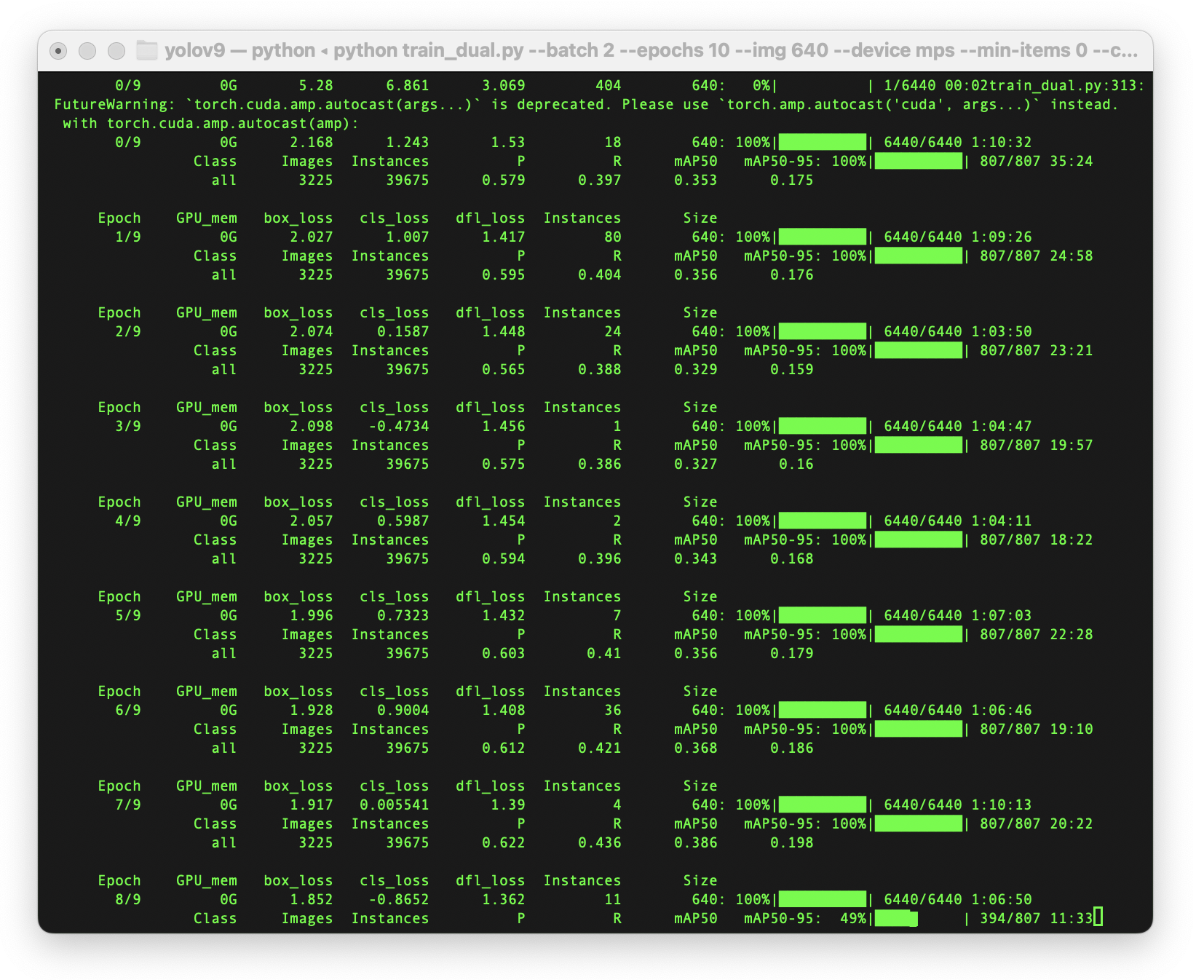Screen dimensions: 1204x980
Task: Select the cls_loss value 0.005541
Action: (x=395, y=805)
